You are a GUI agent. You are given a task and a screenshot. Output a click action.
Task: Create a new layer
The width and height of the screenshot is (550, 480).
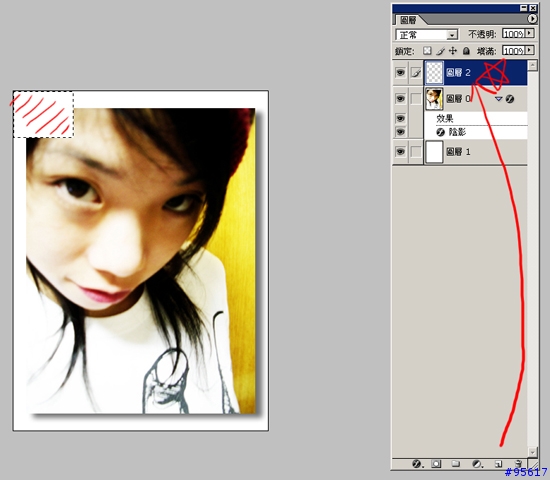[x=498, y=464]
